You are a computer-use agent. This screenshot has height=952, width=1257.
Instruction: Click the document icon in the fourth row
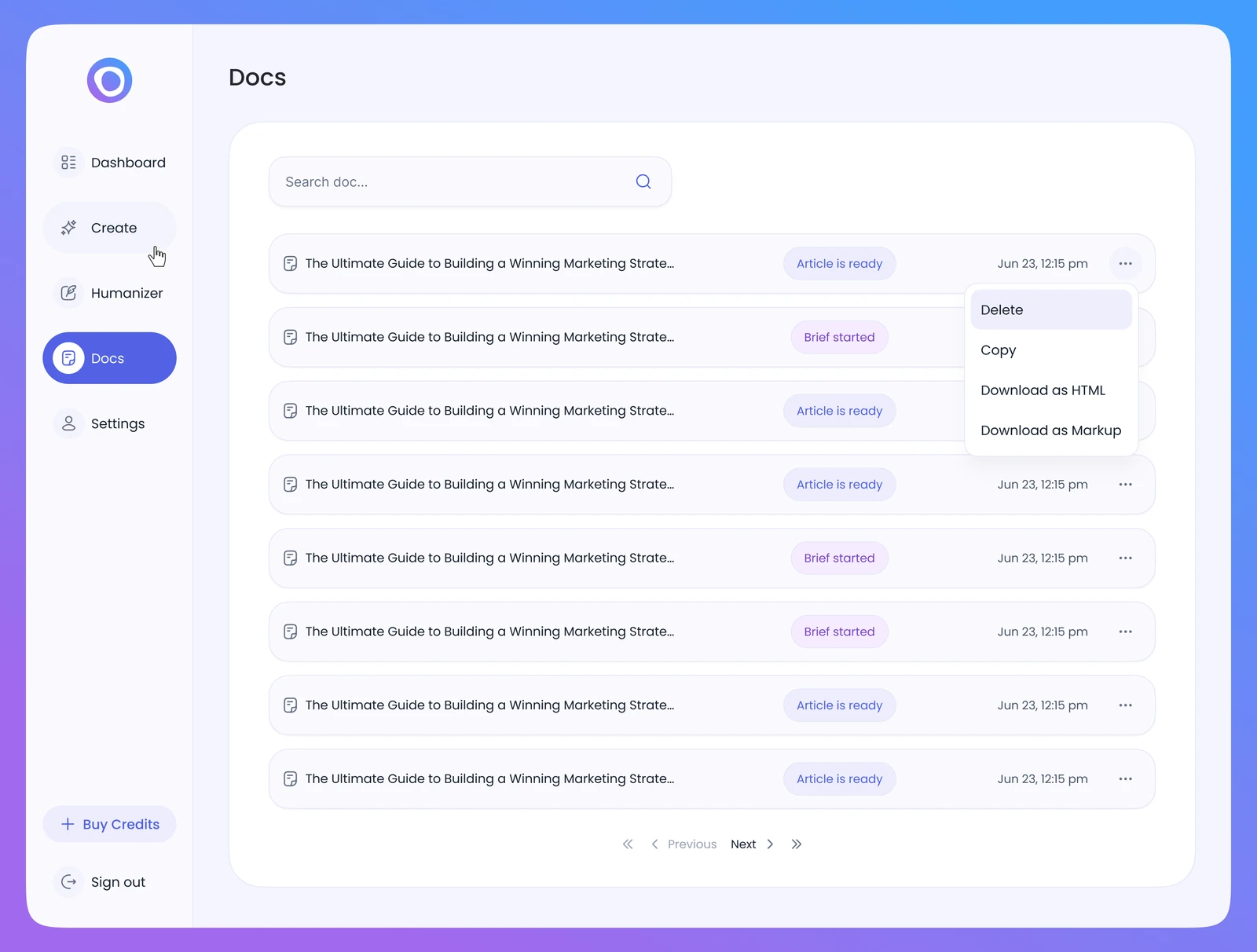(290, 485)
